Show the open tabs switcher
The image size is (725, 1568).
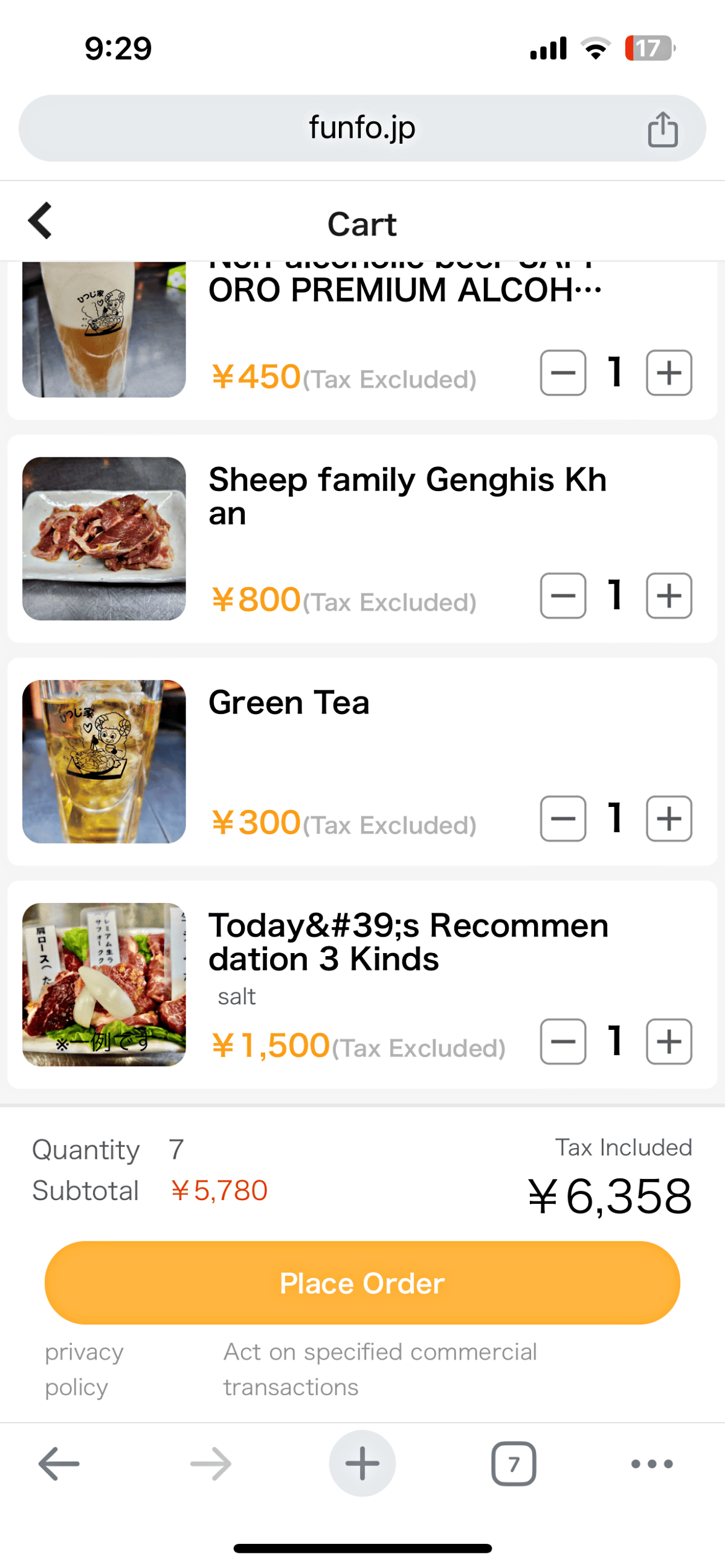click(x=513, y=1464)
